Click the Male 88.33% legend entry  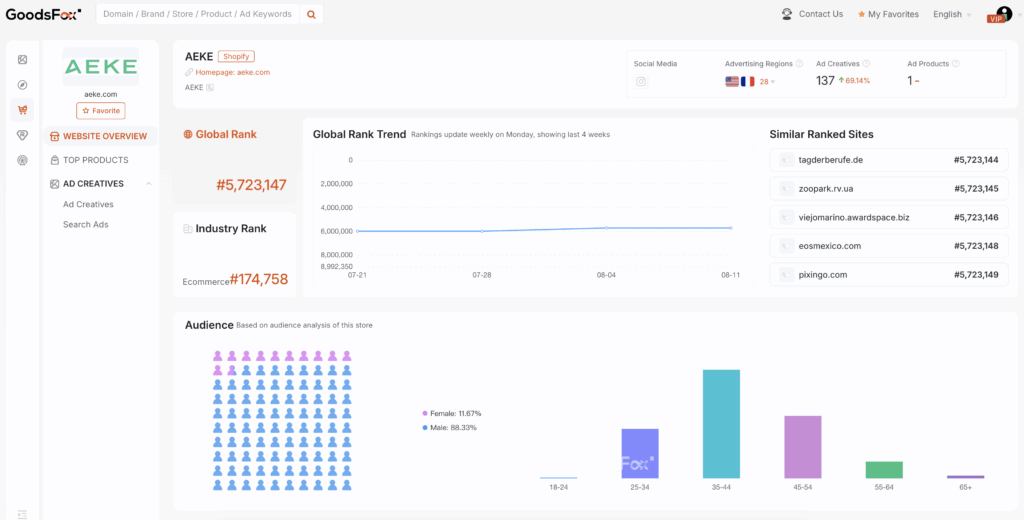click(x=449, y=428)
